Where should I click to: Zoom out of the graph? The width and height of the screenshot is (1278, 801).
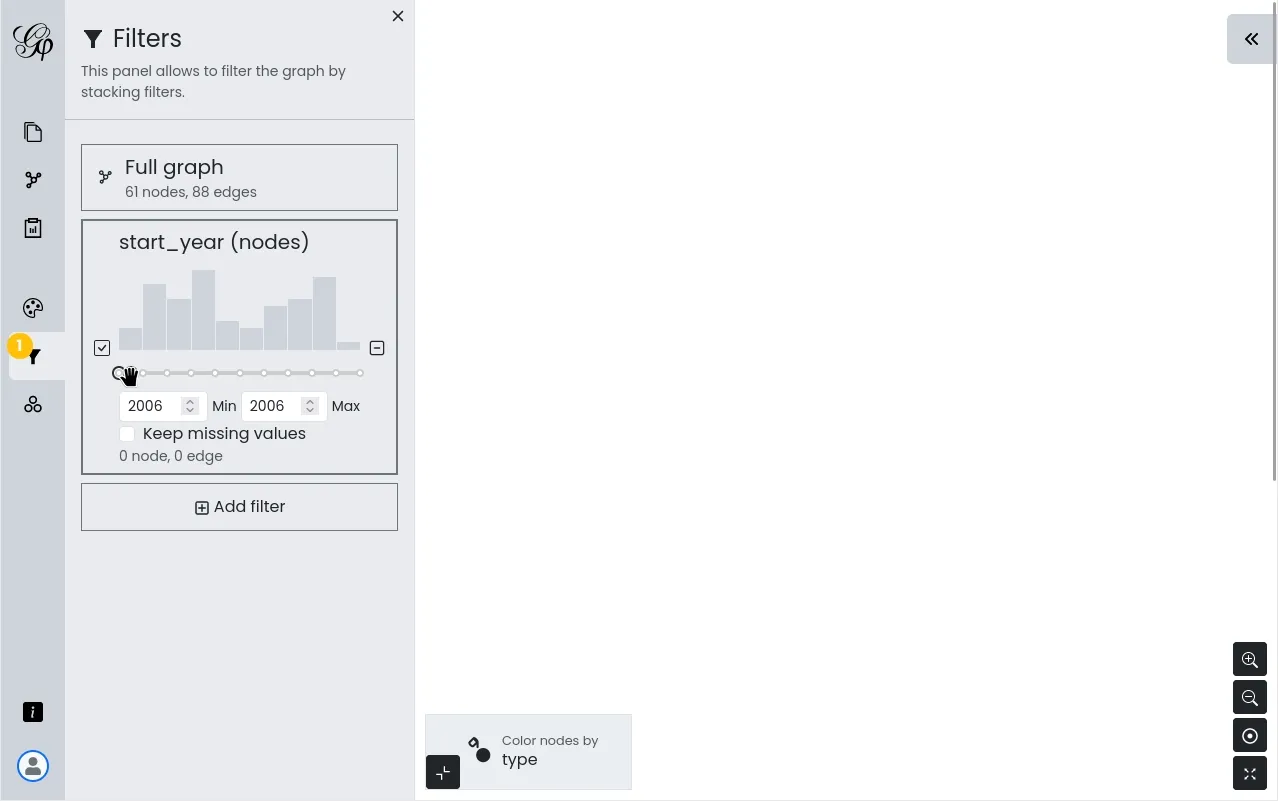1250,697
